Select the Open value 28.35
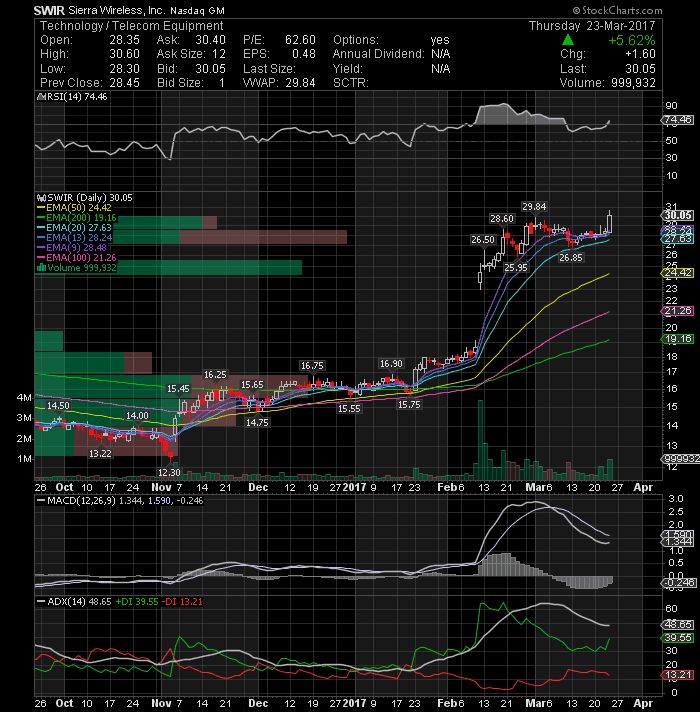This screenshot has height=712, width=700. [x=124, y=40]
